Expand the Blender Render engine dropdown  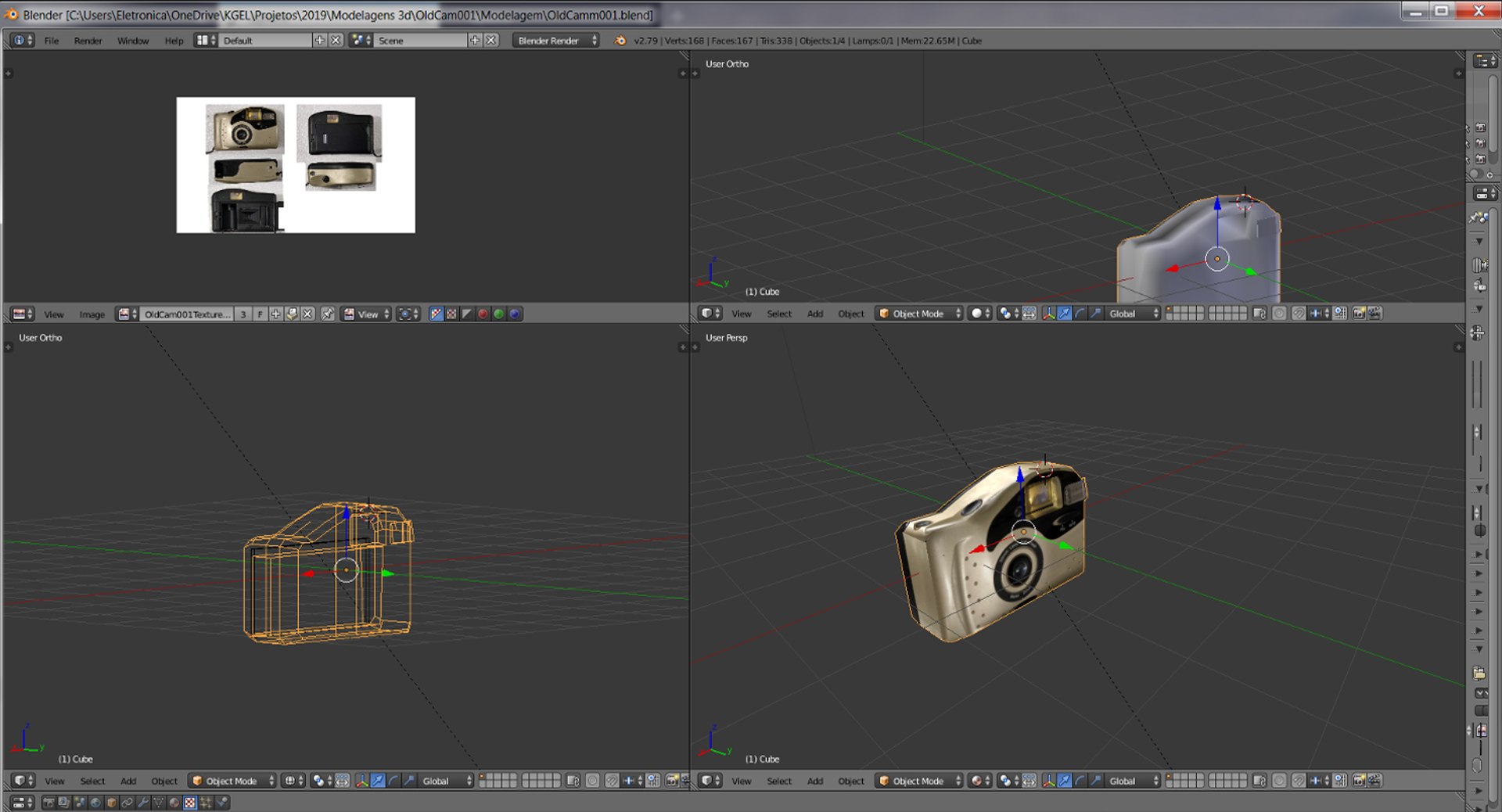coord(555,41)
